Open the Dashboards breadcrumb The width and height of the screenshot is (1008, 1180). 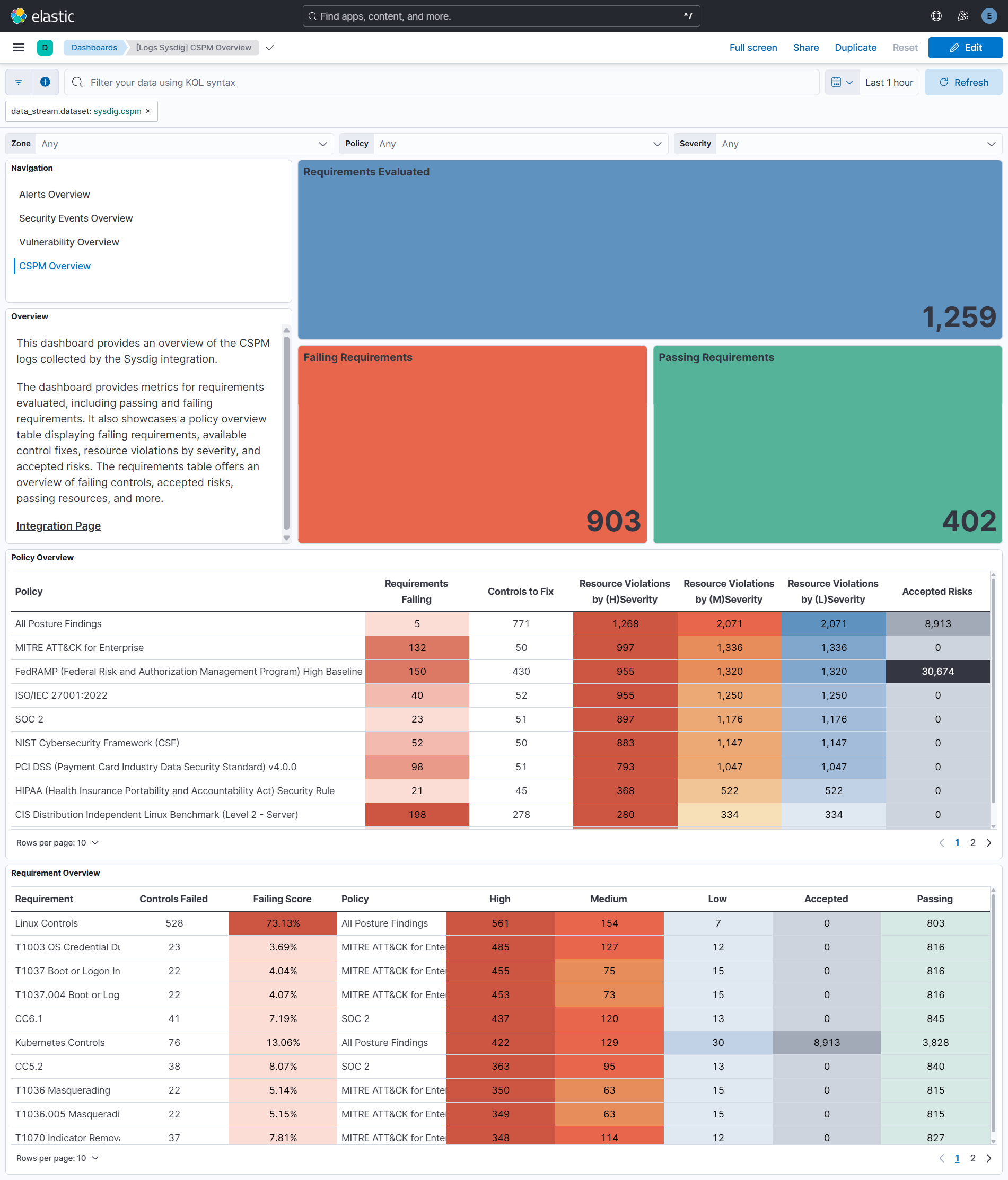click(x=93, y=48)
